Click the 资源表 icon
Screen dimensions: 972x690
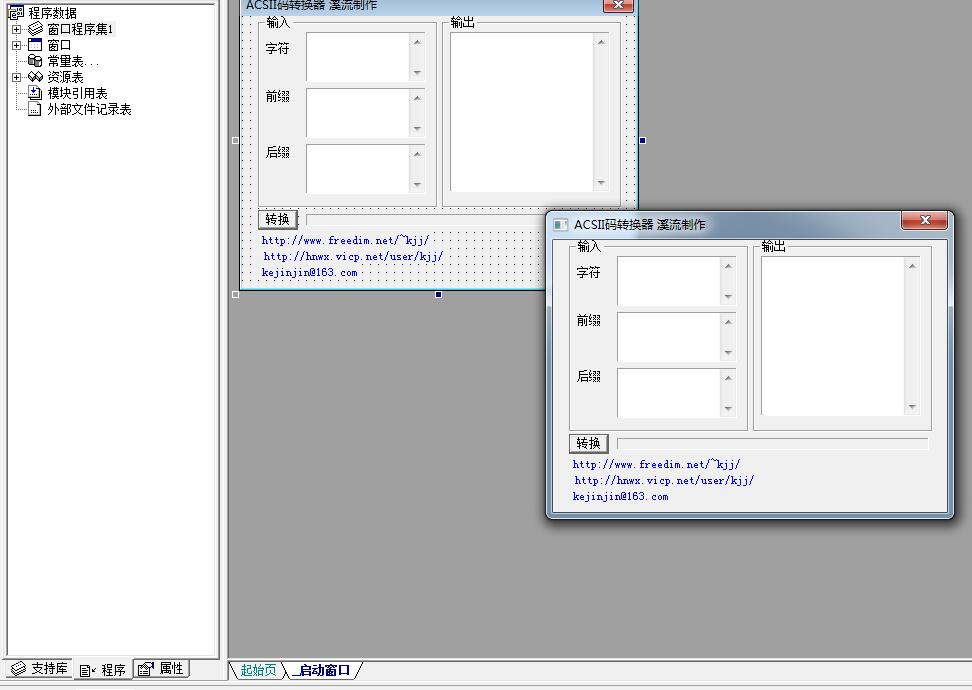pyautogui.click(x=35, y=77)
